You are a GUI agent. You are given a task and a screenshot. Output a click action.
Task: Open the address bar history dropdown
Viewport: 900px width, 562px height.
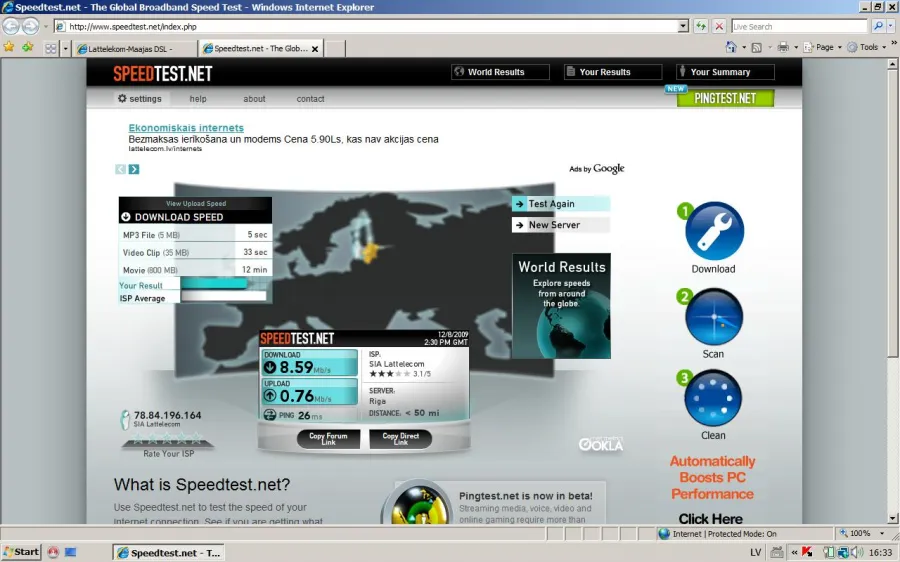pos(682,26)
